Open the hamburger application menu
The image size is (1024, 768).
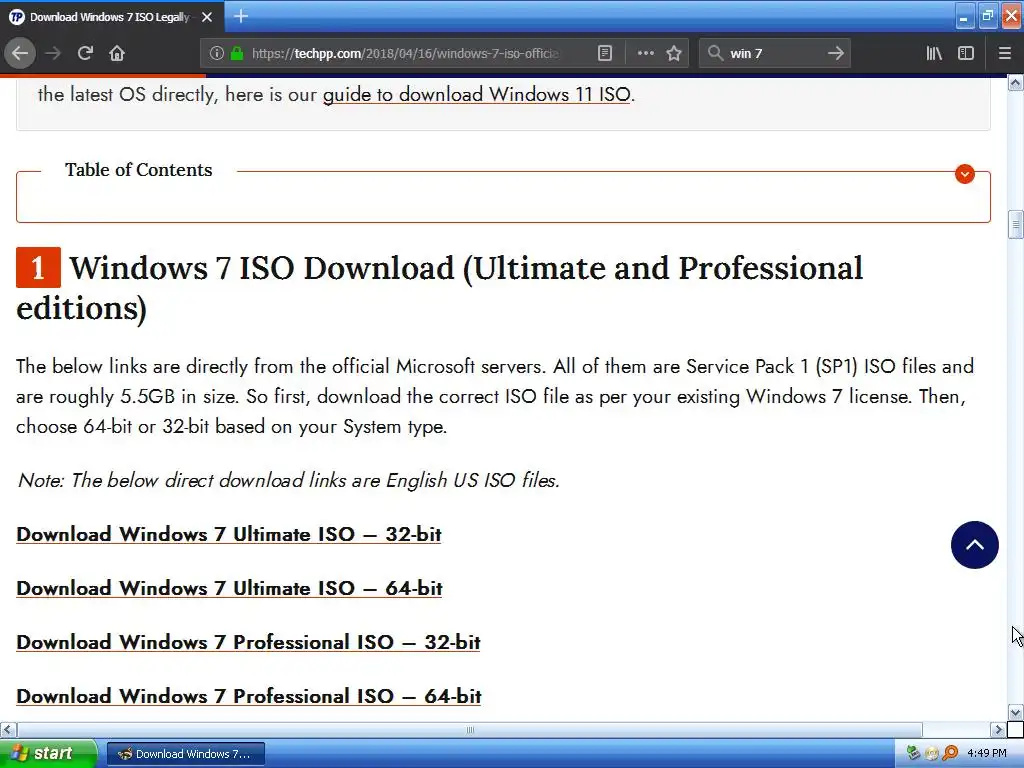pos(1004,53)
